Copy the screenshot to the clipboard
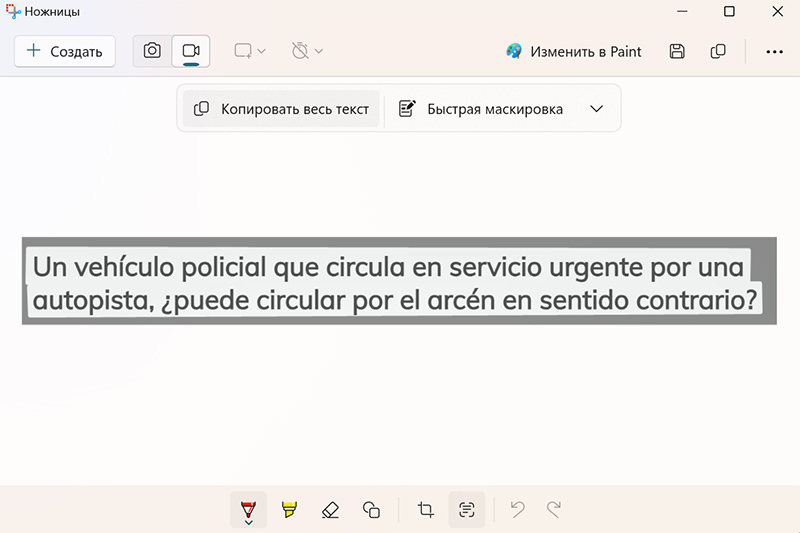This screenshot has width=800, height=533. click(718, 51)
